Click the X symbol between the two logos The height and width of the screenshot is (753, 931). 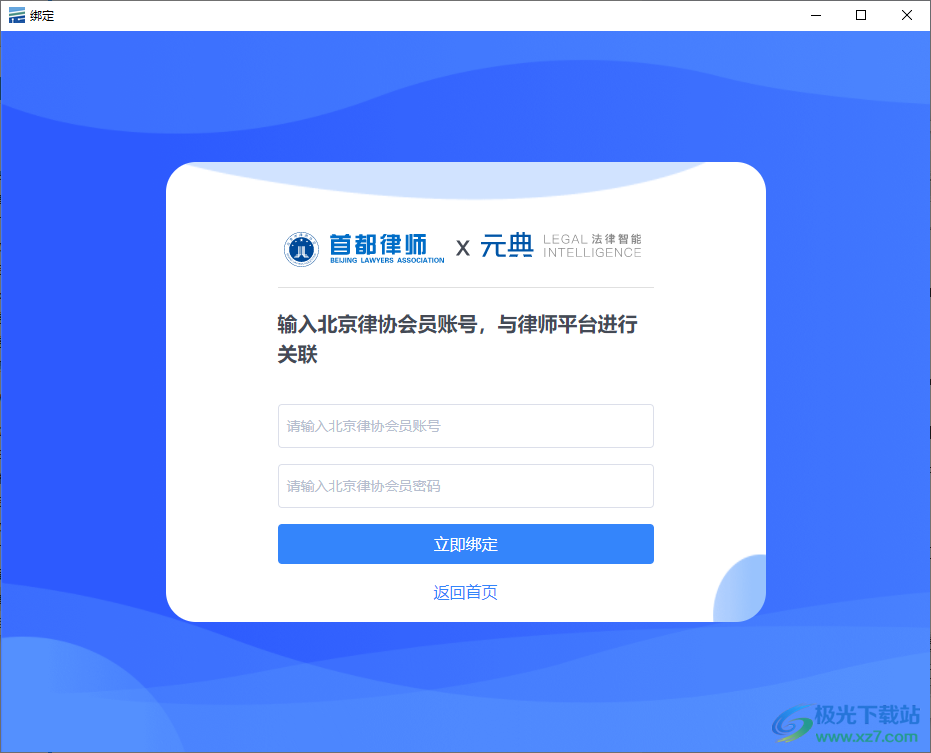click(463, 247)
